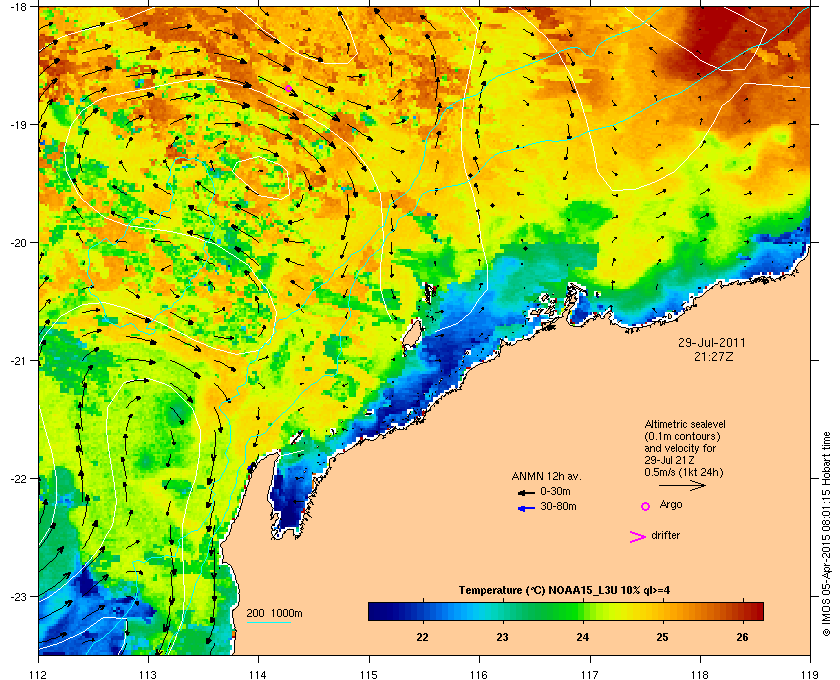
Task: Click the Temperature NOAA15_L3U colorbar title
Action: pyautogui.click(x=564, y=591)
